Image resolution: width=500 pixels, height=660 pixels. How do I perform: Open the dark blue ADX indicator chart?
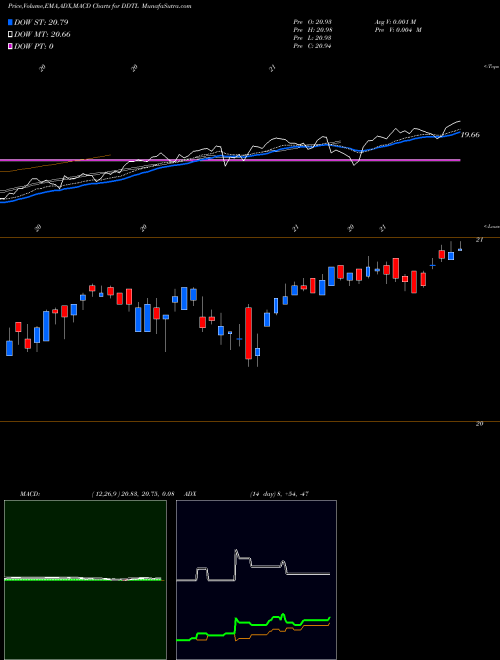point(256,580)
